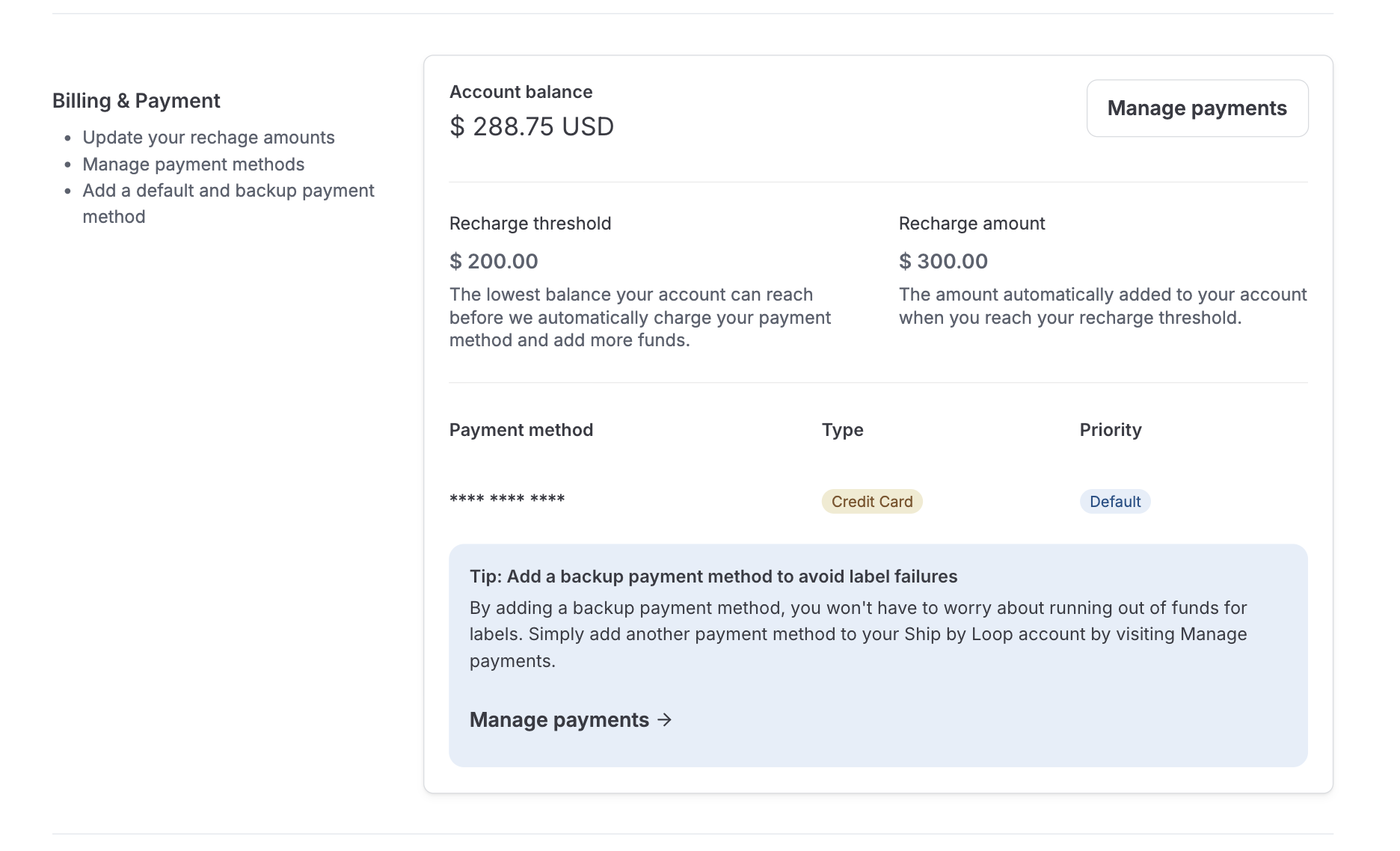The height and width of the screenshot is (851, 1400).
Task: Click the backup payment method tip heading
Action: [713, 577]
